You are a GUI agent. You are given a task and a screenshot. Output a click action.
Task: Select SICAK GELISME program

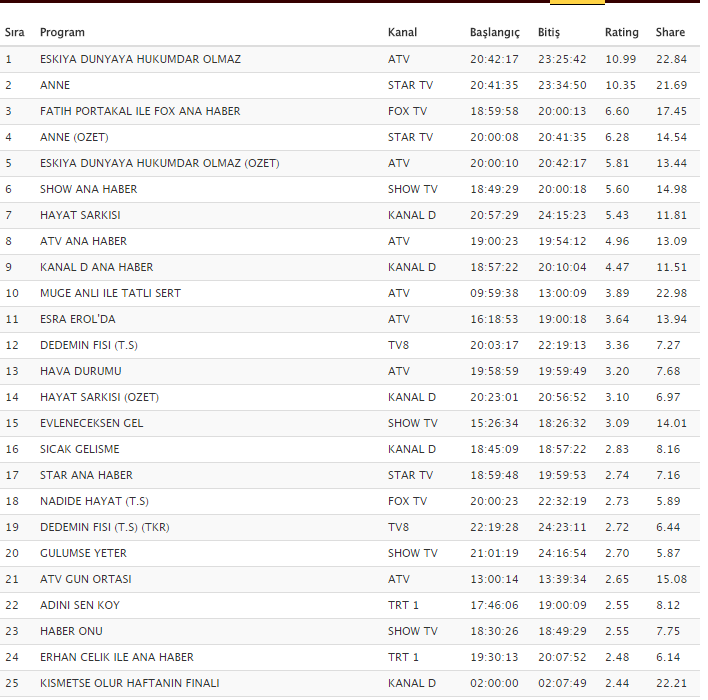(x=79, y=449)
